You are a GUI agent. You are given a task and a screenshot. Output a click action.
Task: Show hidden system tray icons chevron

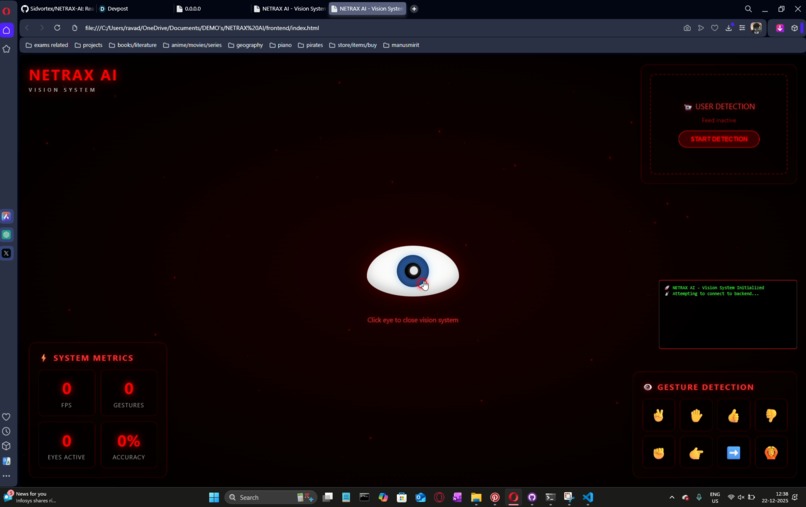671,497
